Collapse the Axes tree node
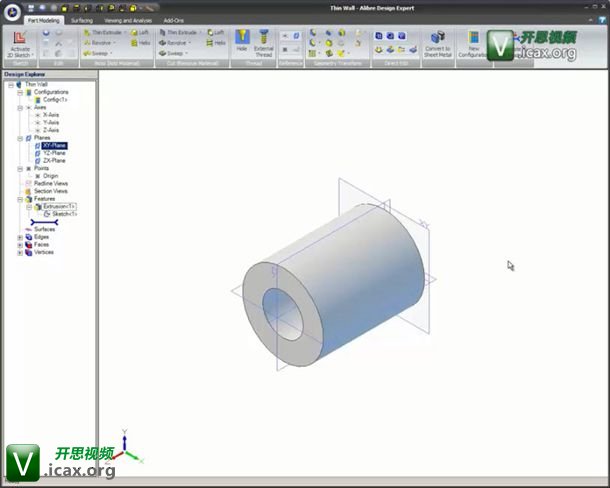This screenshot has height=488, width=610. [x=20, y=108]
